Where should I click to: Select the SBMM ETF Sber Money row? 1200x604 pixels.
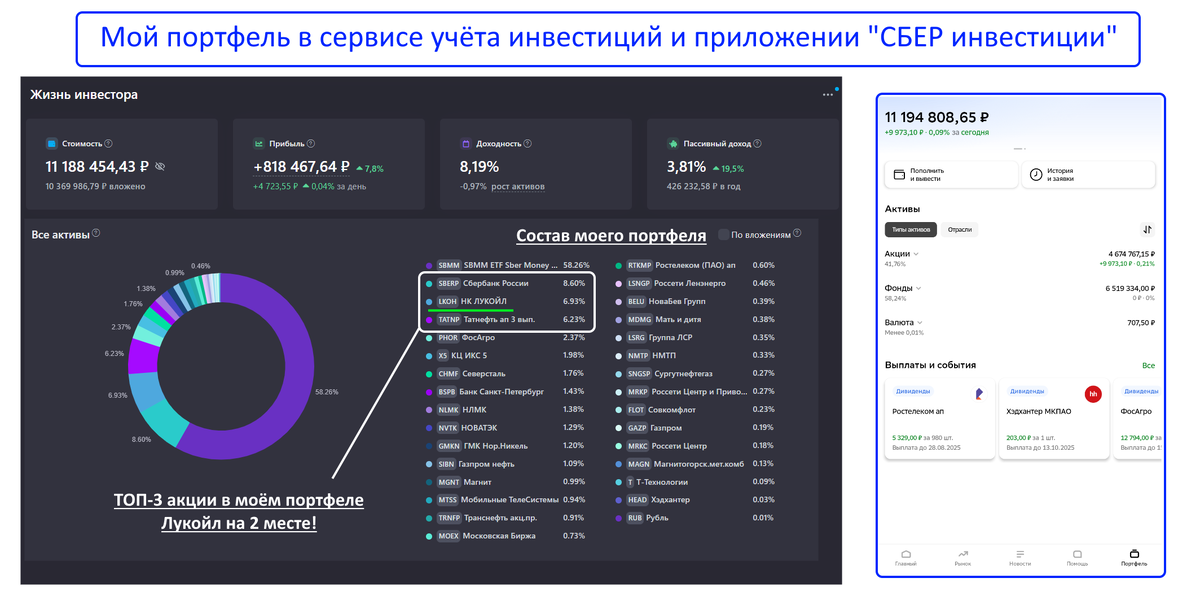508,265
